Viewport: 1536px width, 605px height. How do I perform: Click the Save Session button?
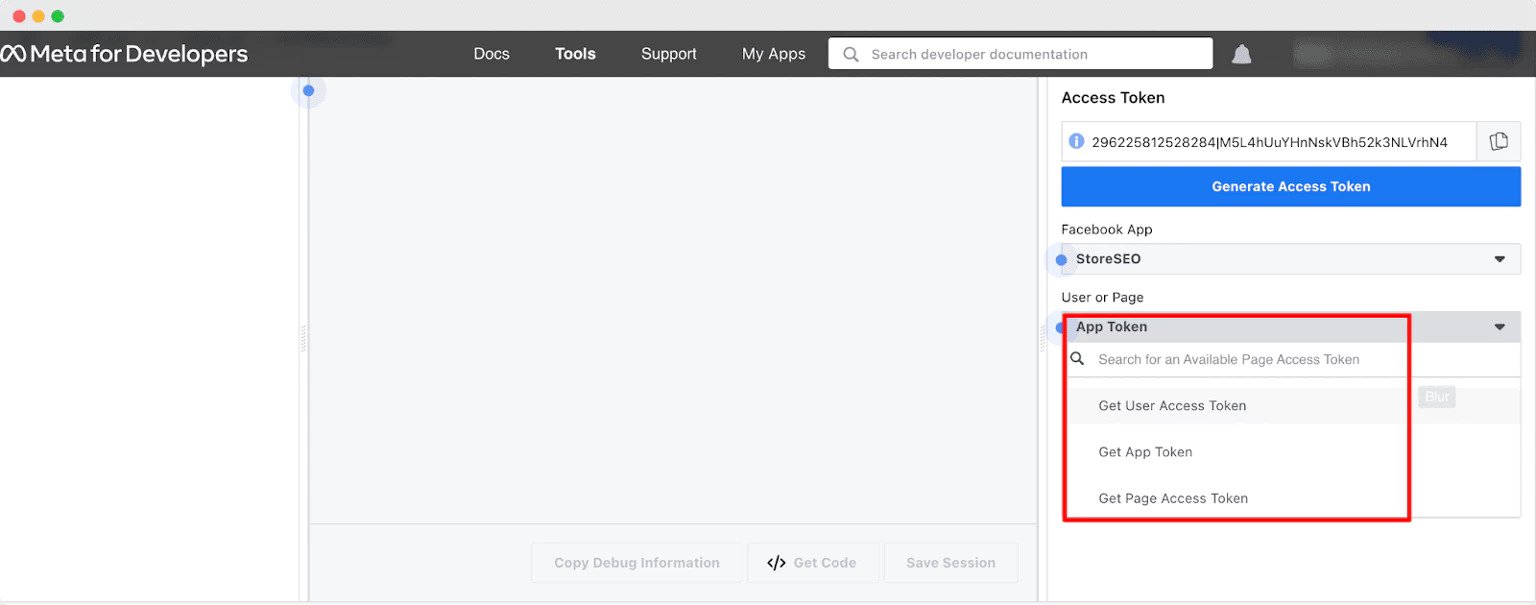[x=951, y=563]
